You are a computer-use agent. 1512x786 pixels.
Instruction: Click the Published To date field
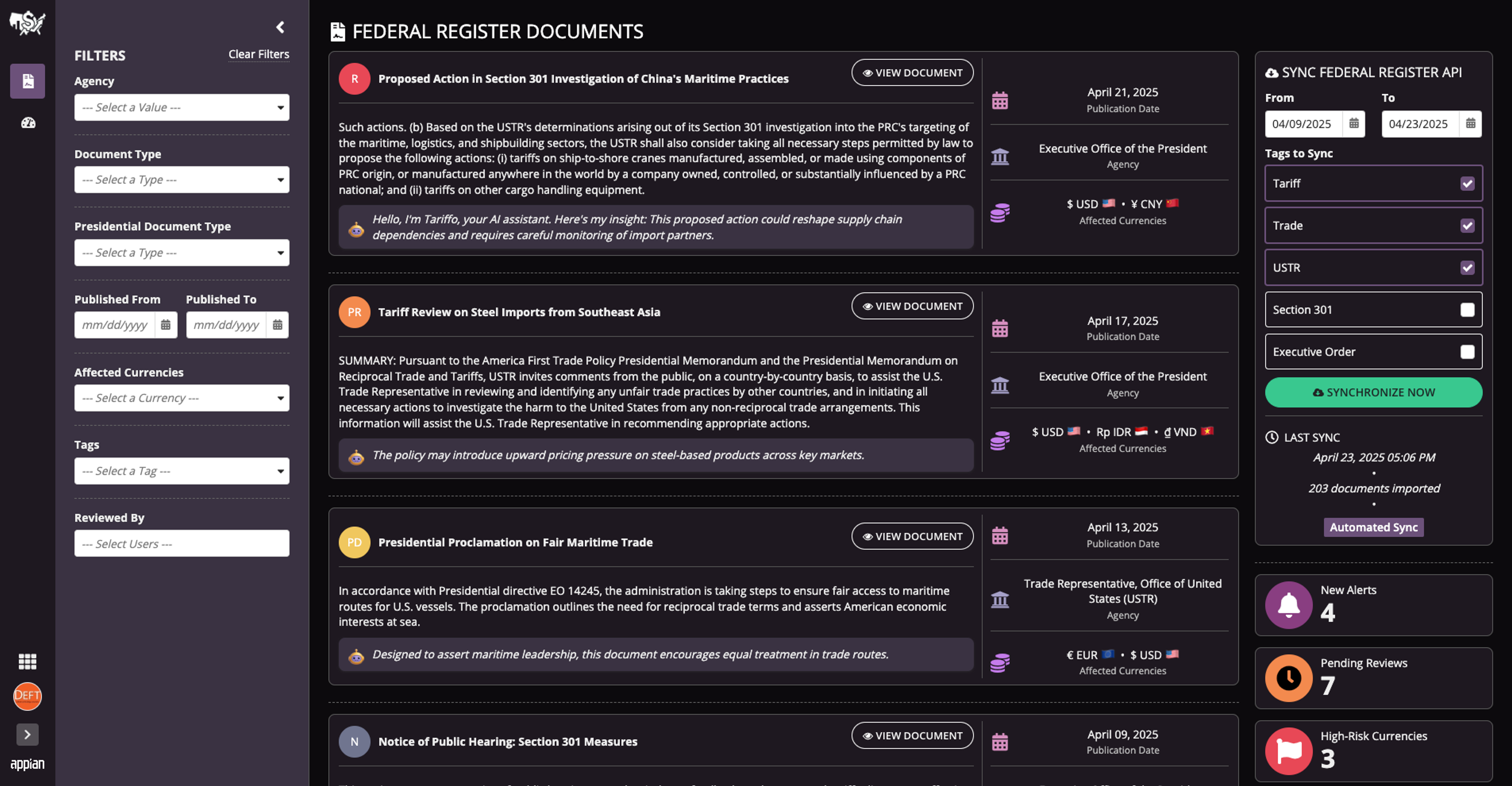226,324
